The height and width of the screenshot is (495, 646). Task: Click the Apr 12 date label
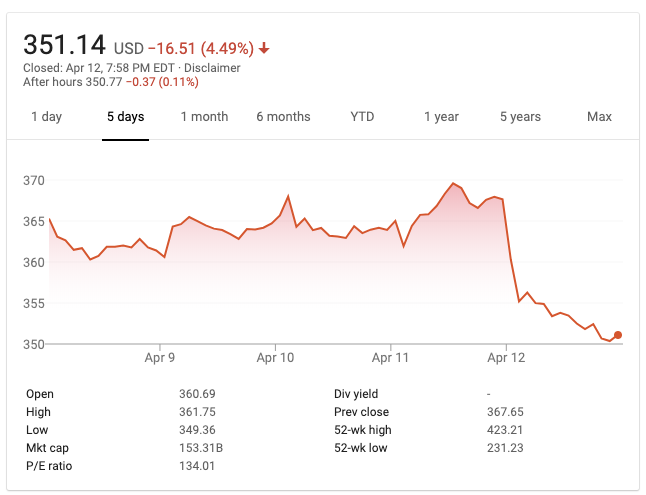tap(506, 357)
